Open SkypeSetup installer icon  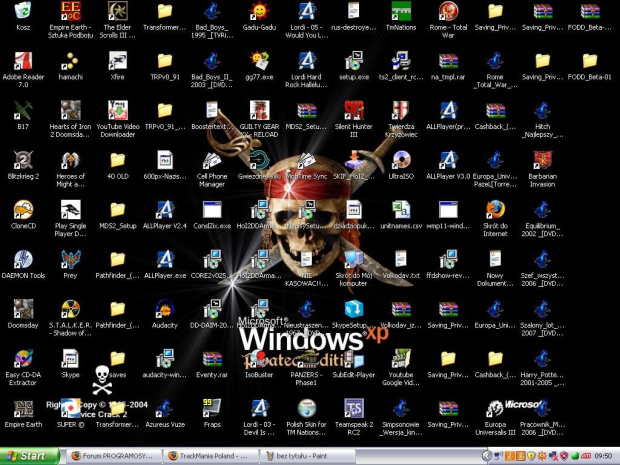354,309
